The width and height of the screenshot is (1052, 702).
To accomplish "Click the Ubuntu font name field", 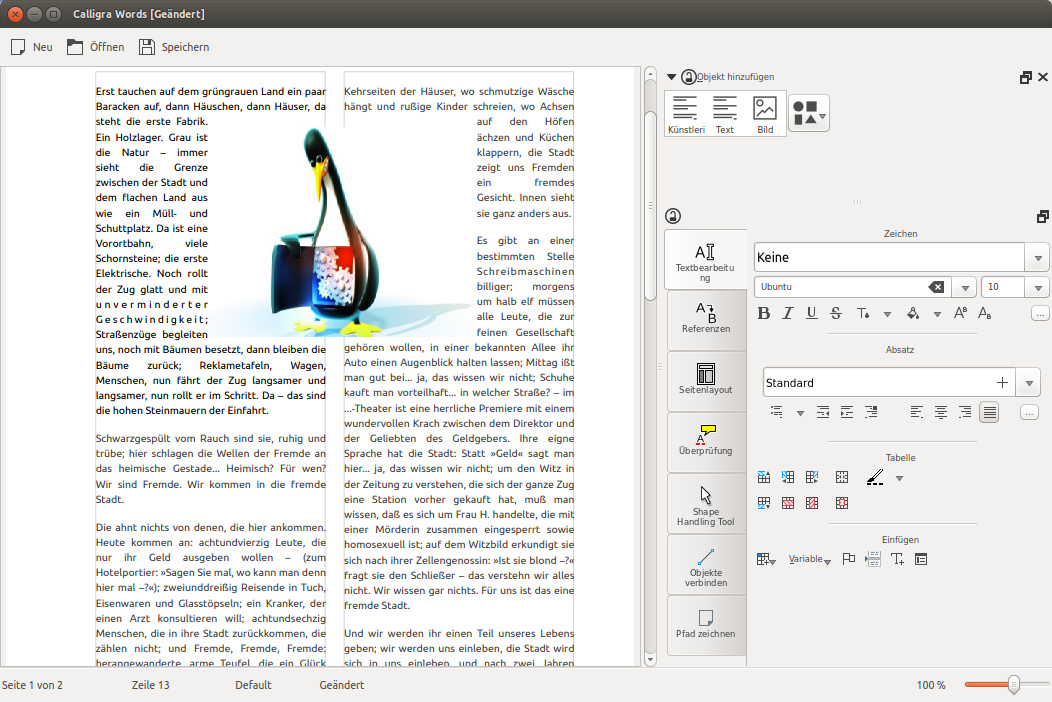I will pos(840,287).
